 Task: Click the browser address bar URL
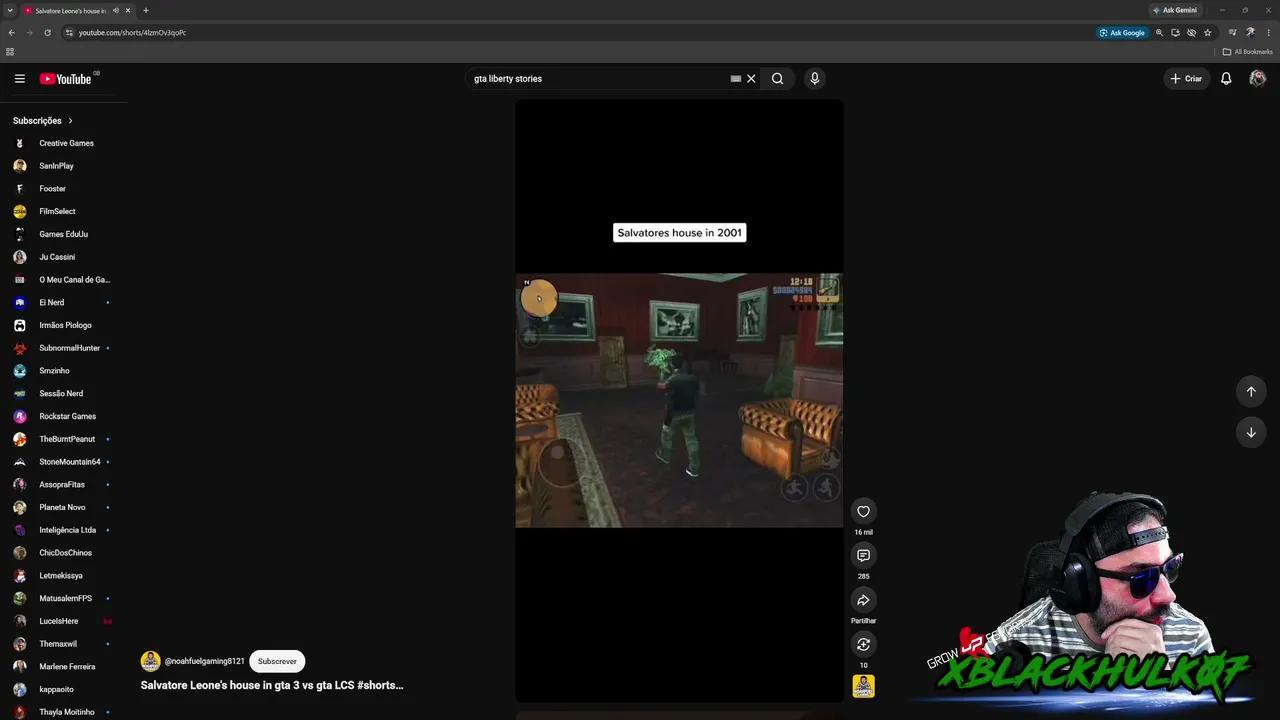pos(132,33)
